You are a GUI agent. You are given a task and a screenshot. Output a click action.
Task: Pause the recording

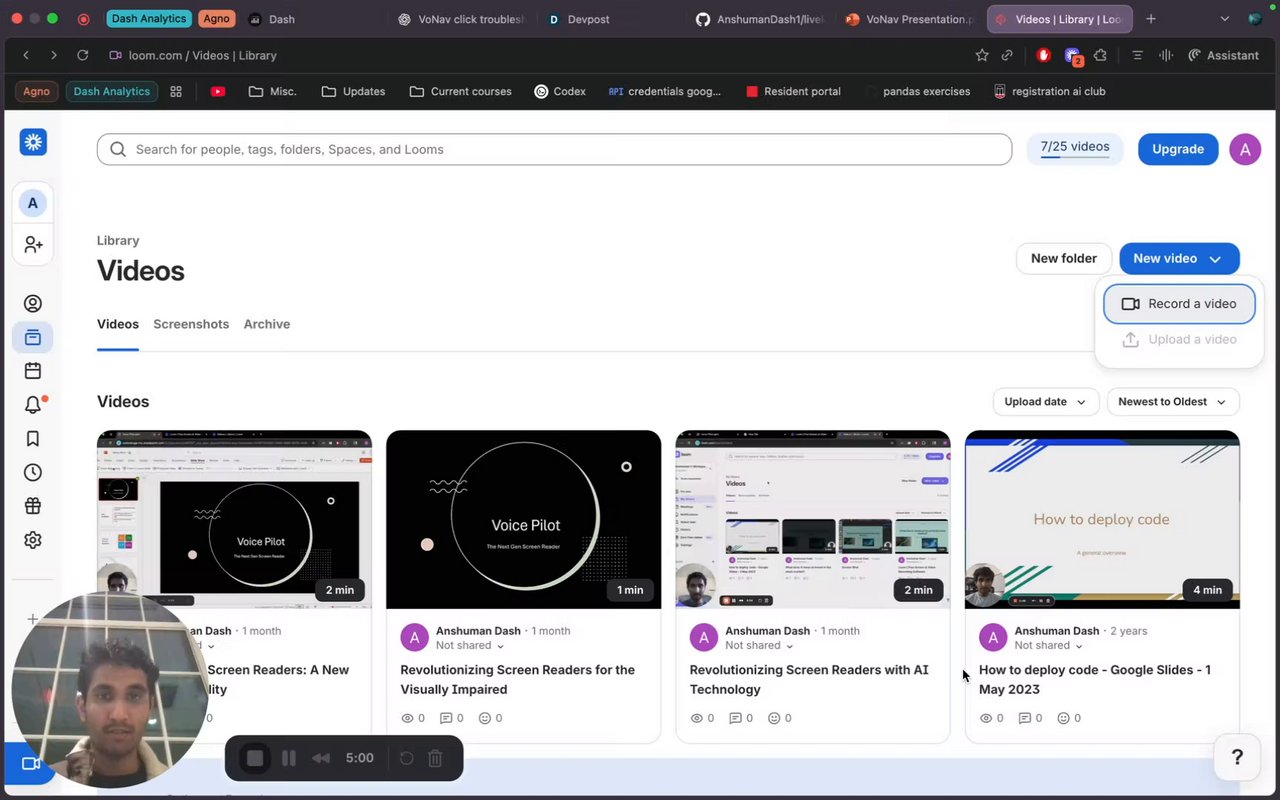point(288,758)
